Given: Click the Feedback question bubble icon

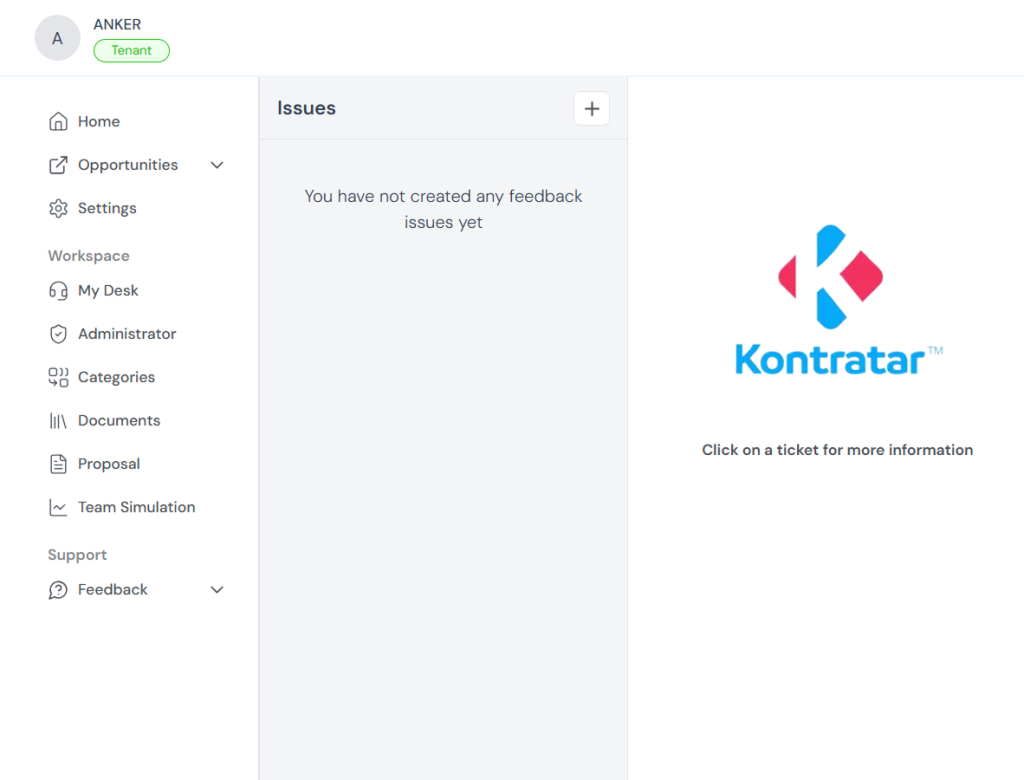Looking at the screenshot, I should 58,590.
